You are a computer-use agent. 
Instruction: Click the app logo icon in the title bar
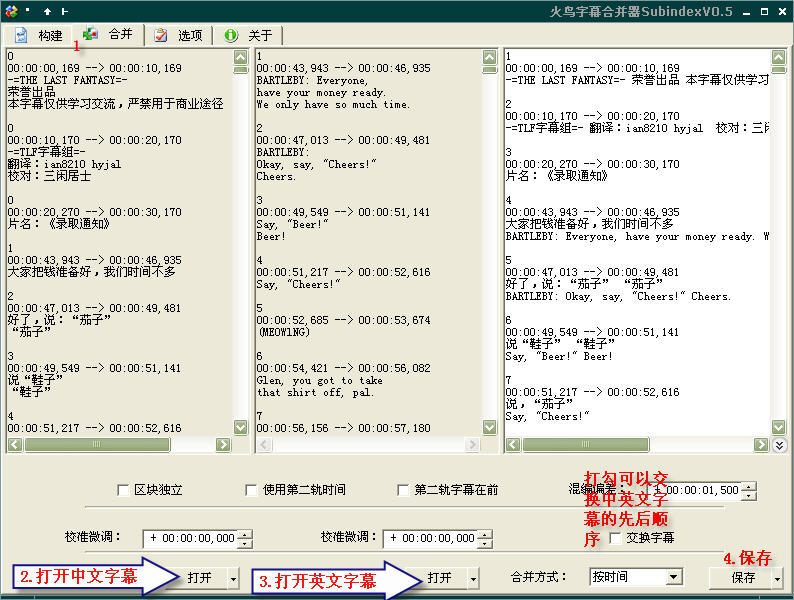12,11
